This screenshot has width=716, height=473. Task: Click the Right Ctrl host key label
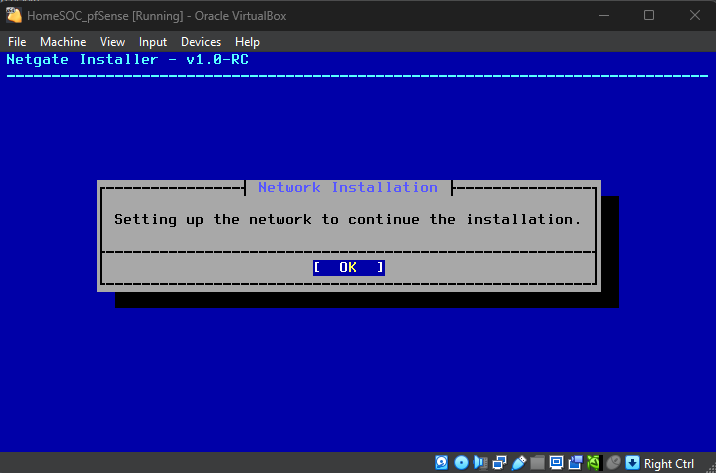(x=669, y=463)
